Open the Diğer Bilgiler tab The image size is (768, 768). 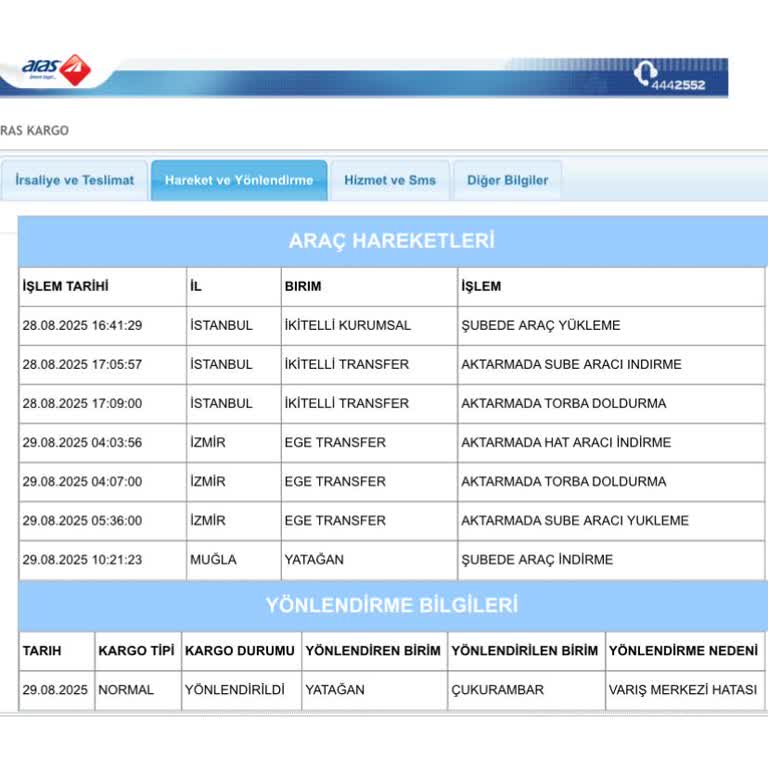507,180
